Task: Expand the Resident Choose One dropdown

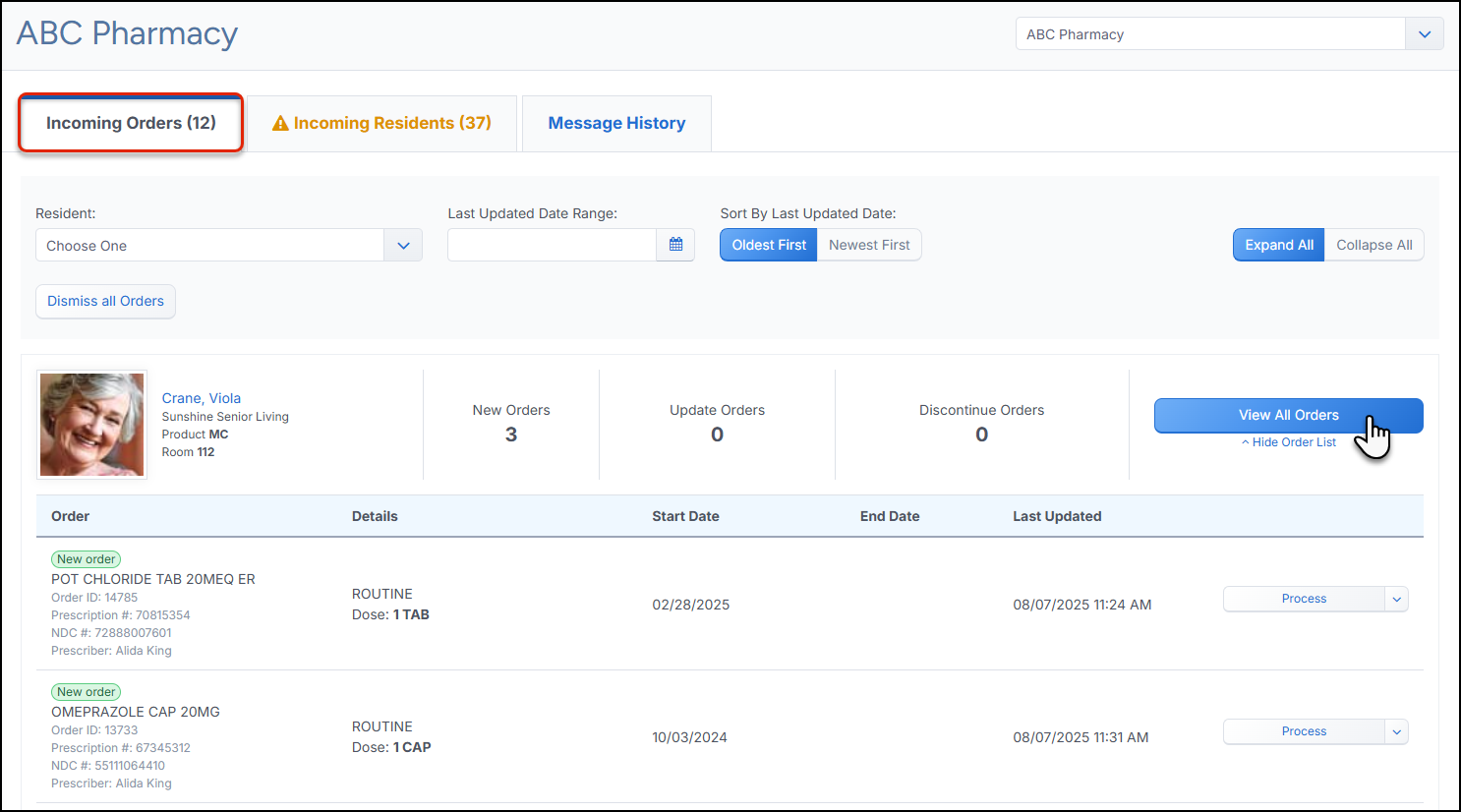Action: pyautogui.click(x=229, y=245)
